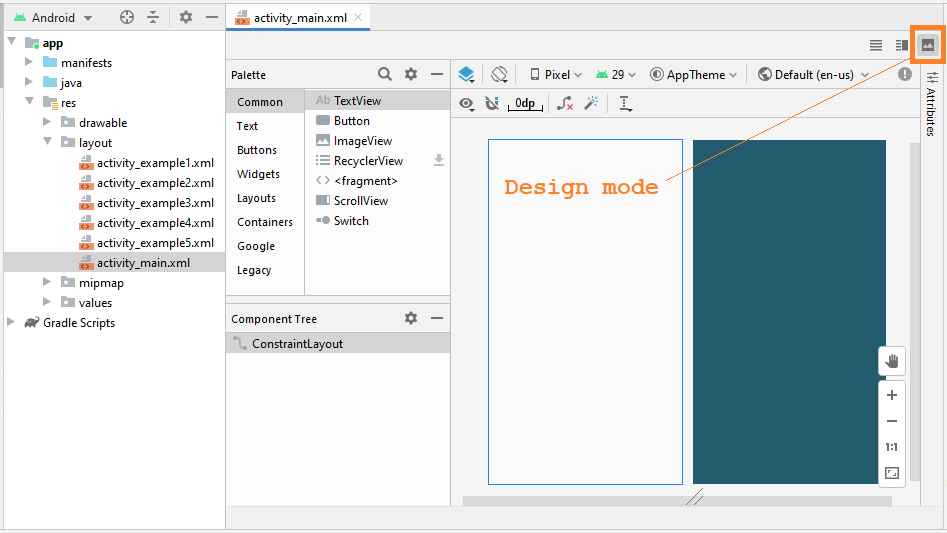The image size is (947, 533).
Task: Select Containers palette category
Action: 265,222
